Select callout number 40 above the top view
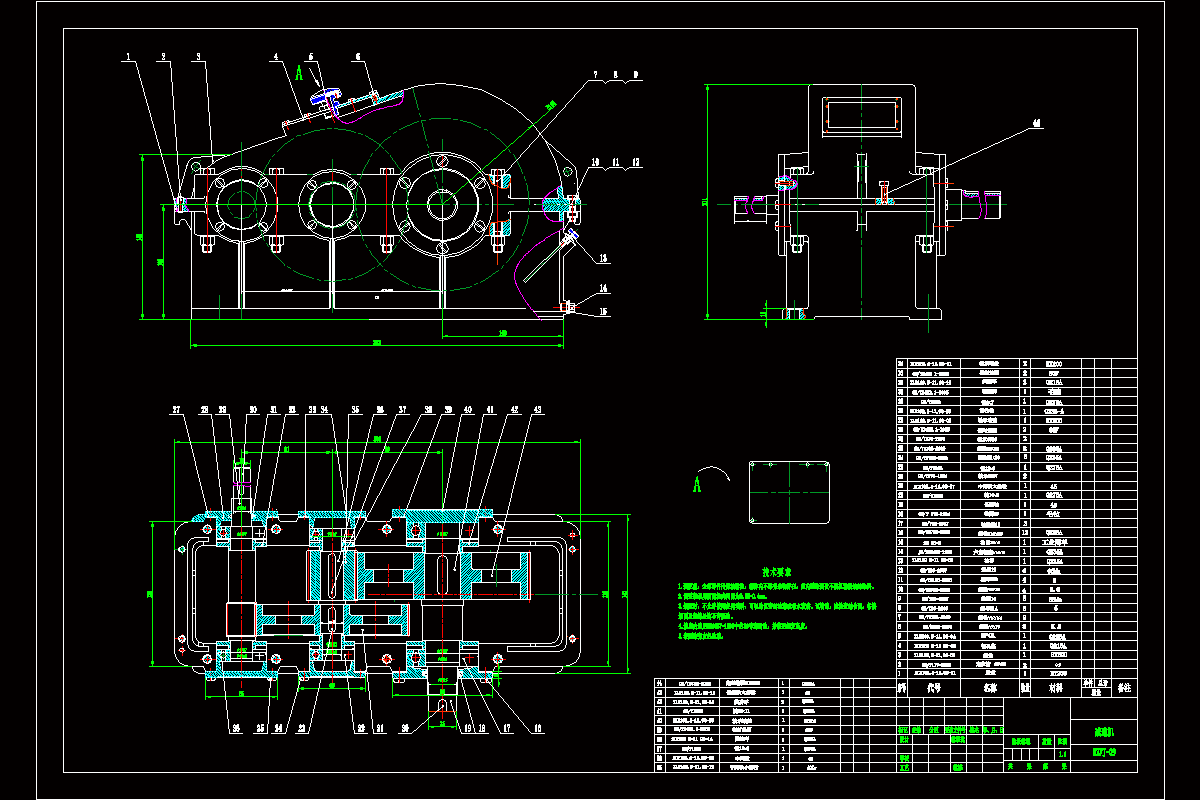The image size is (1200, 800). (469, 410)
